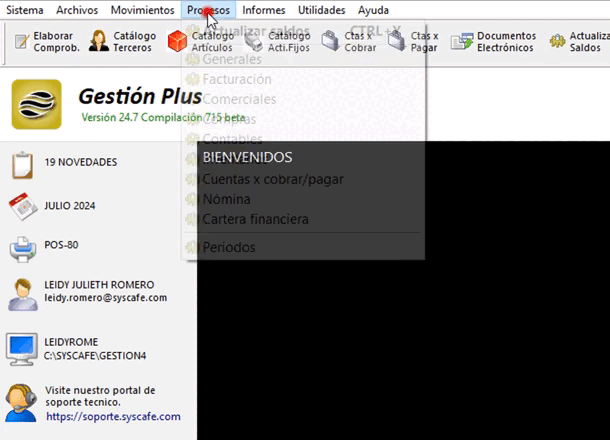Open the Ayuda menu
This screenshot has width=610, height=440.
click(x=373, y=10)
